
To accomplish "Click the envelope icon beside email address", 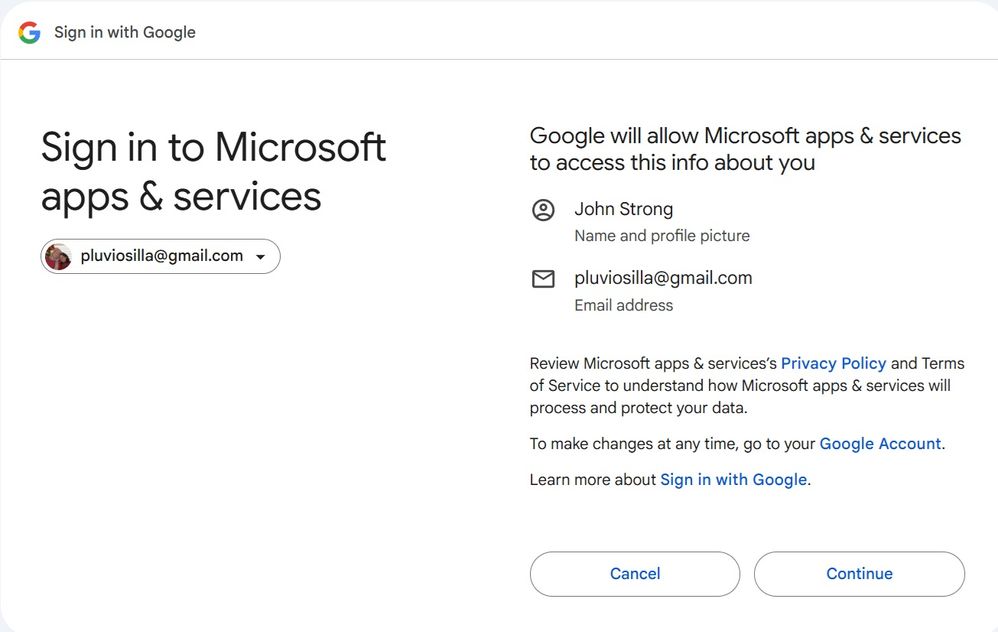I will click(x=543, y=279).
